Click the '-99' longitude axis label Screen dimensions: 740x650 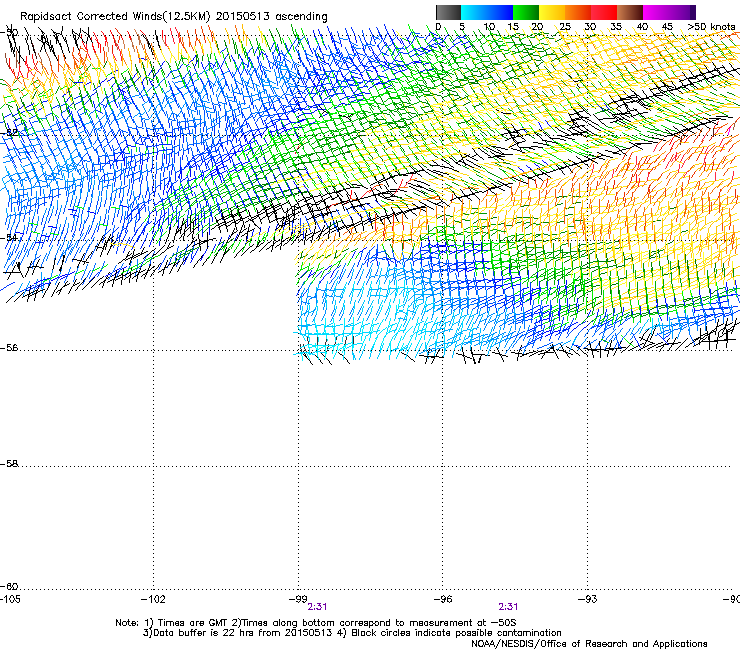click(x=298, y=599)
